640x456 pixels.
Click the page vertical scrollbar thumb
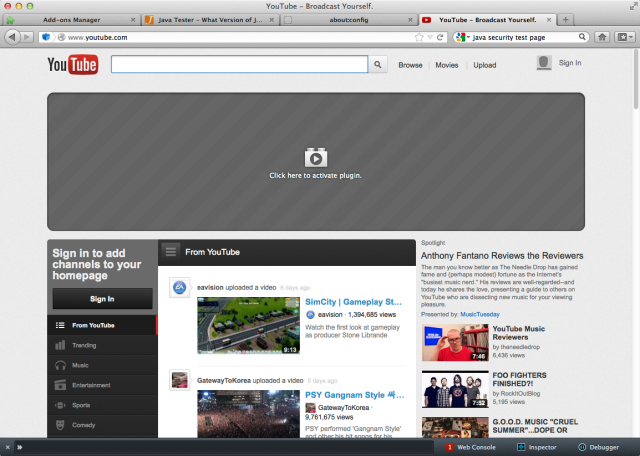[636, 80]
